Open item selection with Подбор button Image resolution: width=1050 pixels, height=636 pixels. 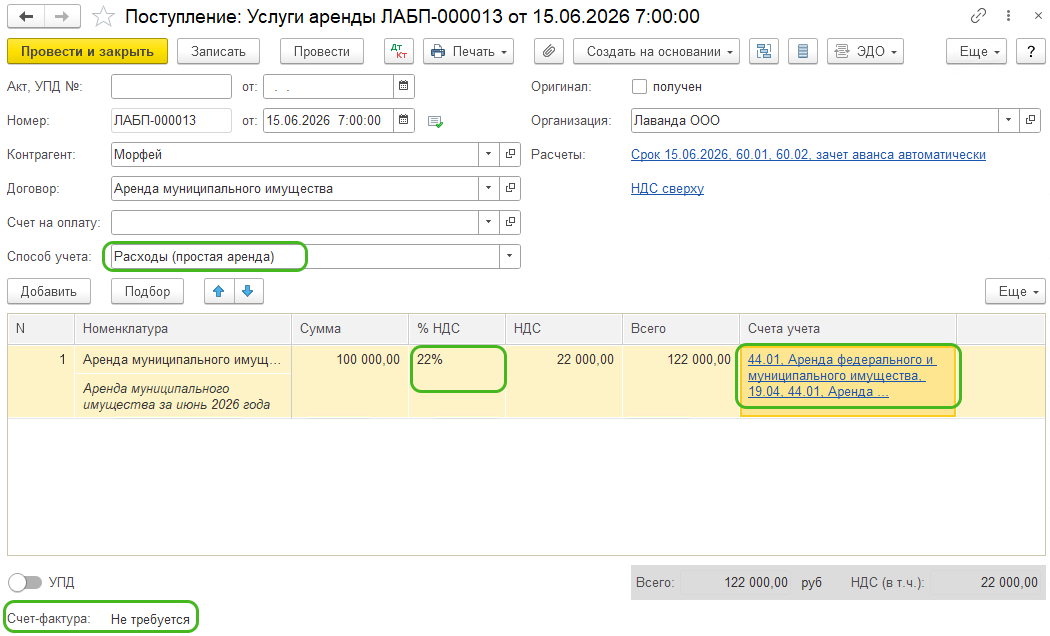(x=147, y=291)
